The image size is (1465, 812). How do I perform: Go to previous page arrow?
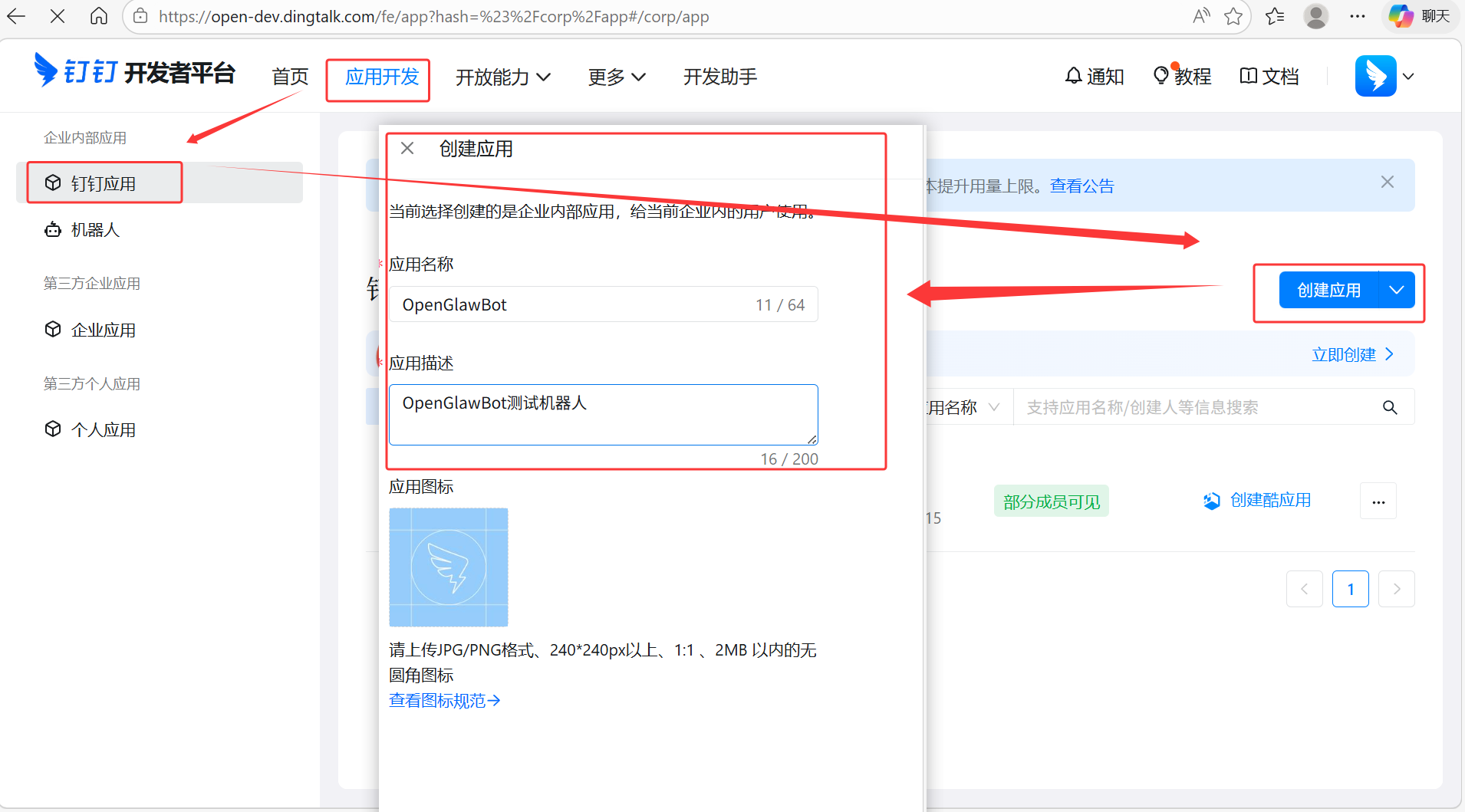click(x=1305, y=589)
